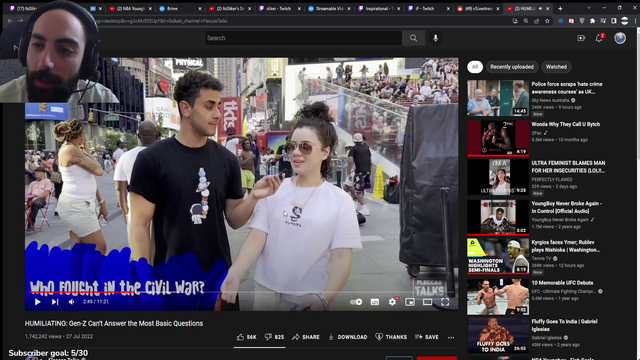Dislike the video showing 825
The height and width of the screenshot is (360, 640).
[x=274, y=337]
